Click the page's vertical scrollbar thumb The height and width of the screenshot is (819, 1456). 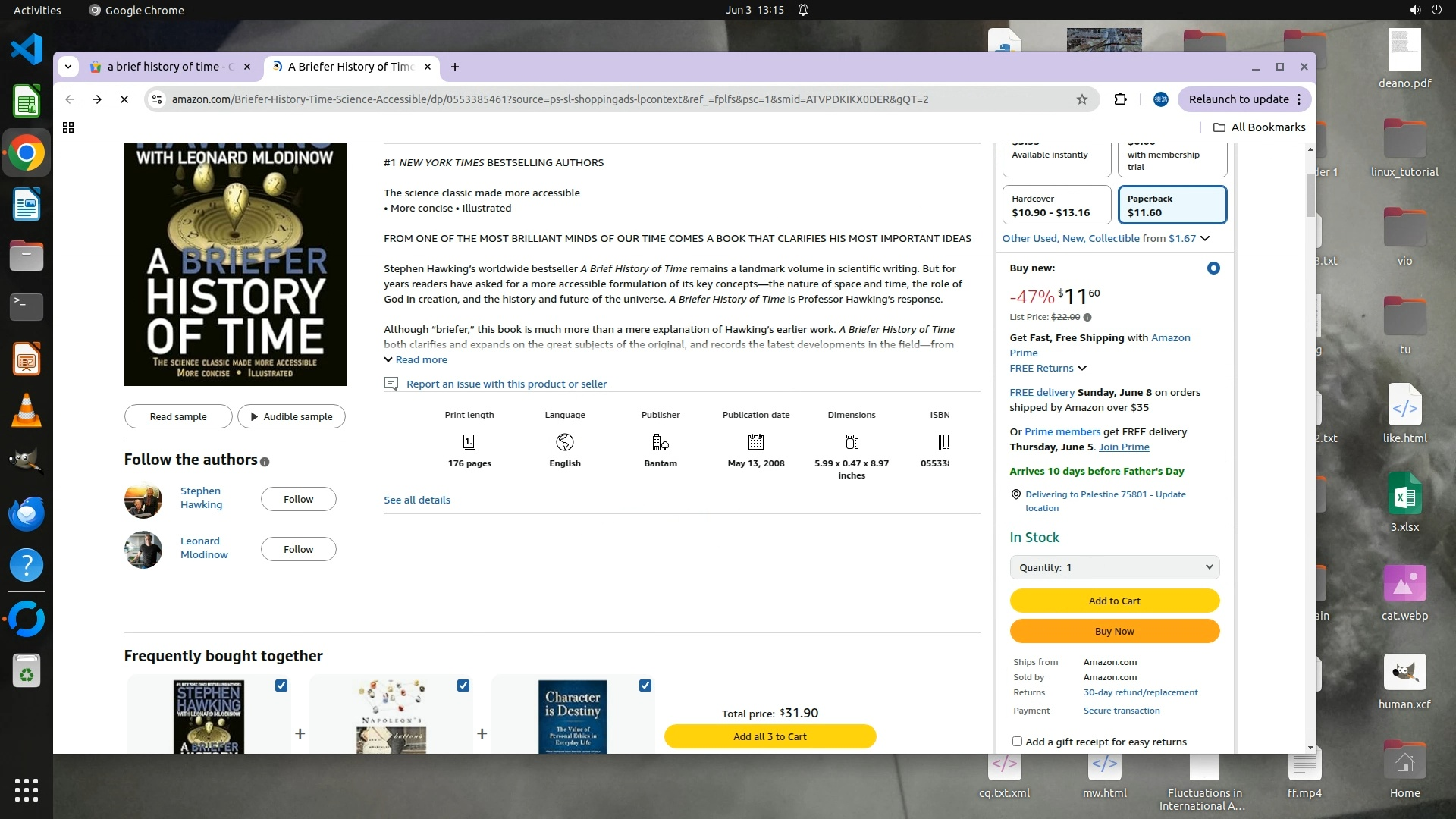click(1310, 195)
